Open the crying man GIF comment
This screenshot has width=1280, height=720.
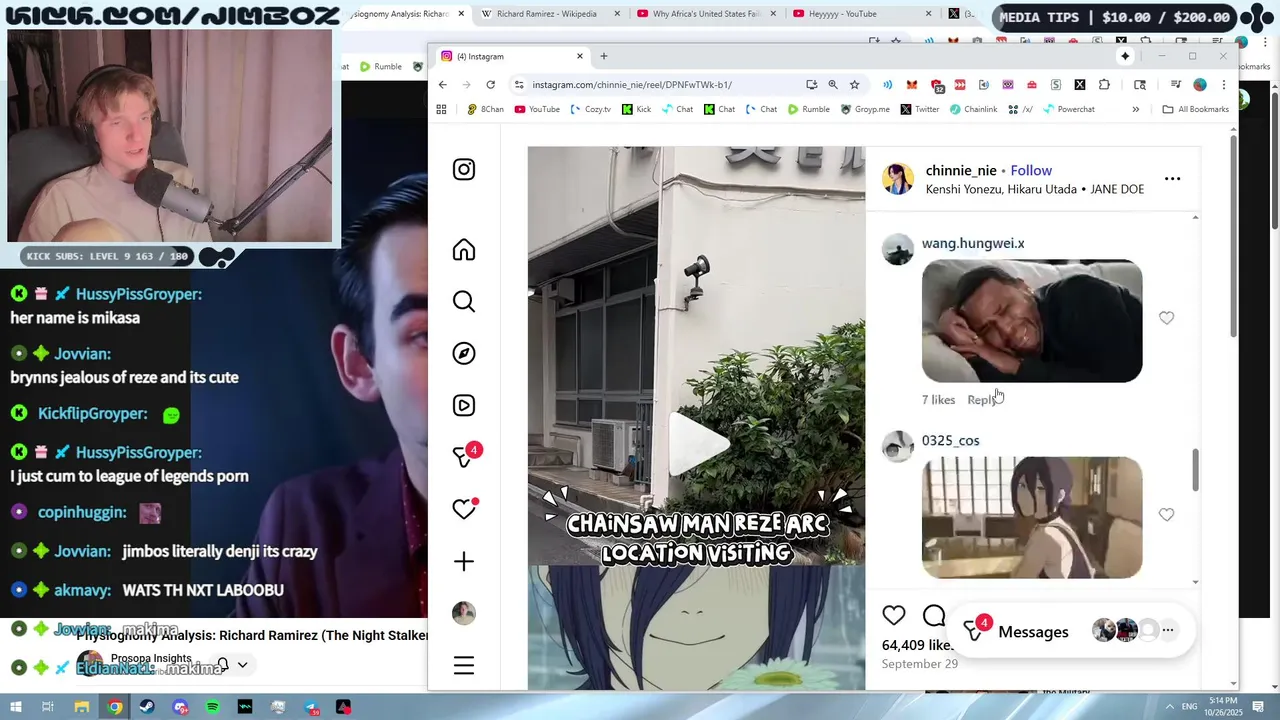1032,321
